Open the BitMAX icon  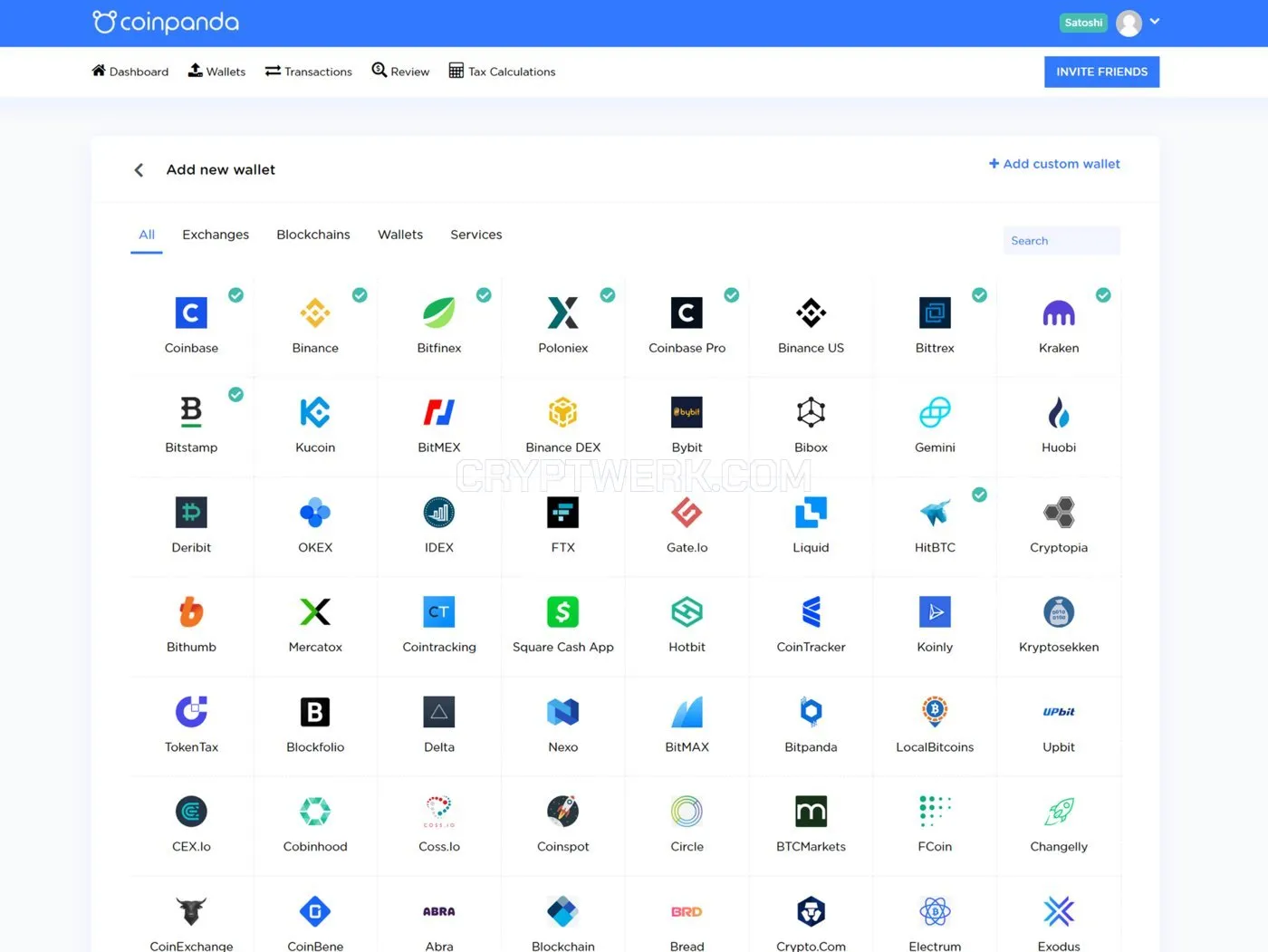(687, 712)
